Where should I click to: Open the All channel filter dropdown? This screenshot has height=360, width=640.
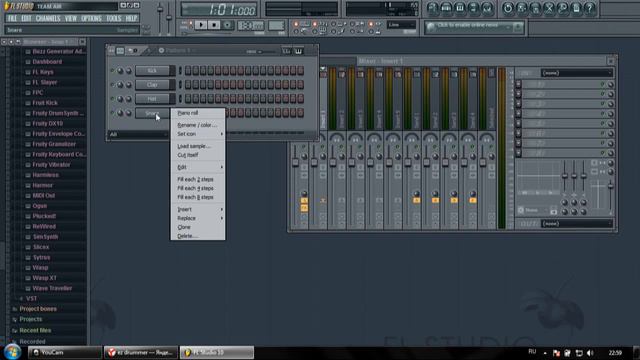coord(138,134)
